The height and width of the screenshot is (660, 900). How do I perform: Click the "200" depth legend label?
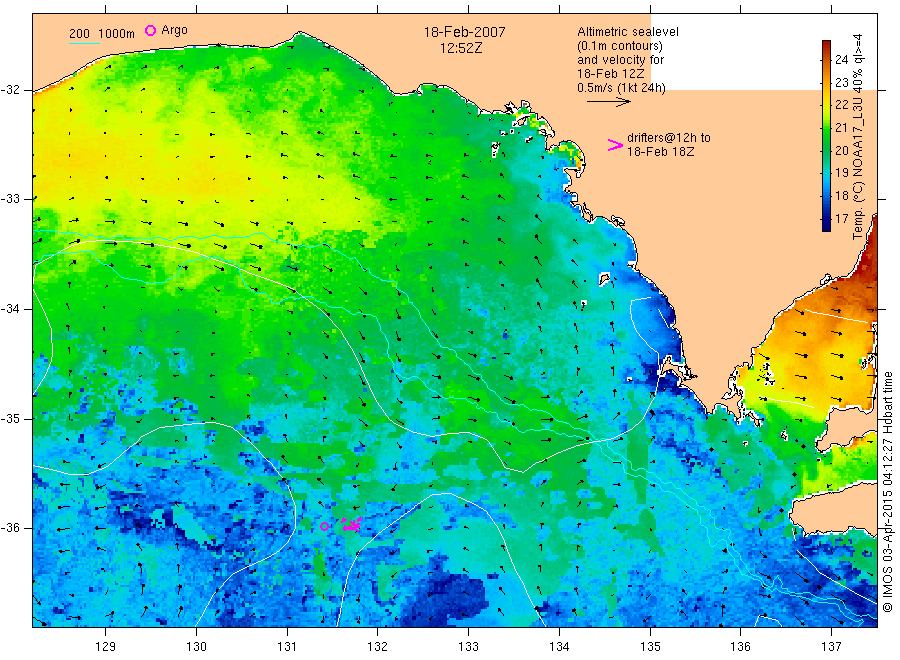coord(79,34)
